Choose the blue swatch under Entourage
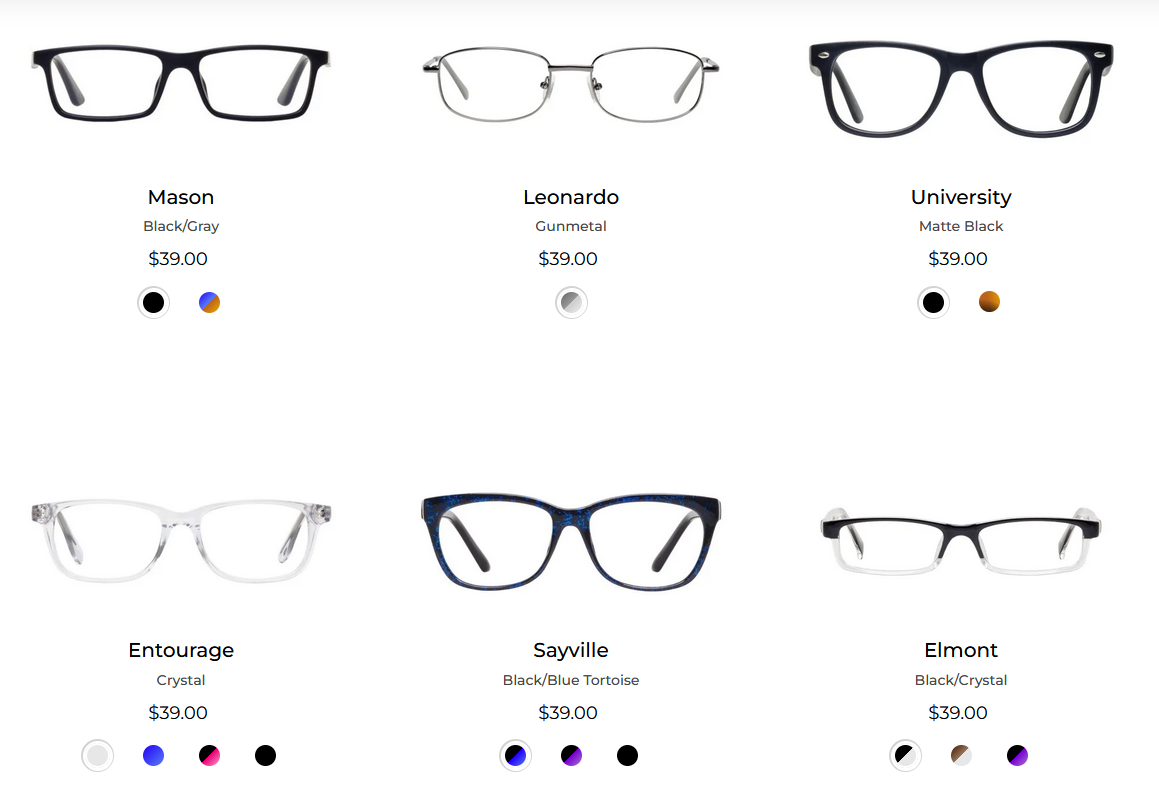The image size is (1159, 793). [153, 755]
